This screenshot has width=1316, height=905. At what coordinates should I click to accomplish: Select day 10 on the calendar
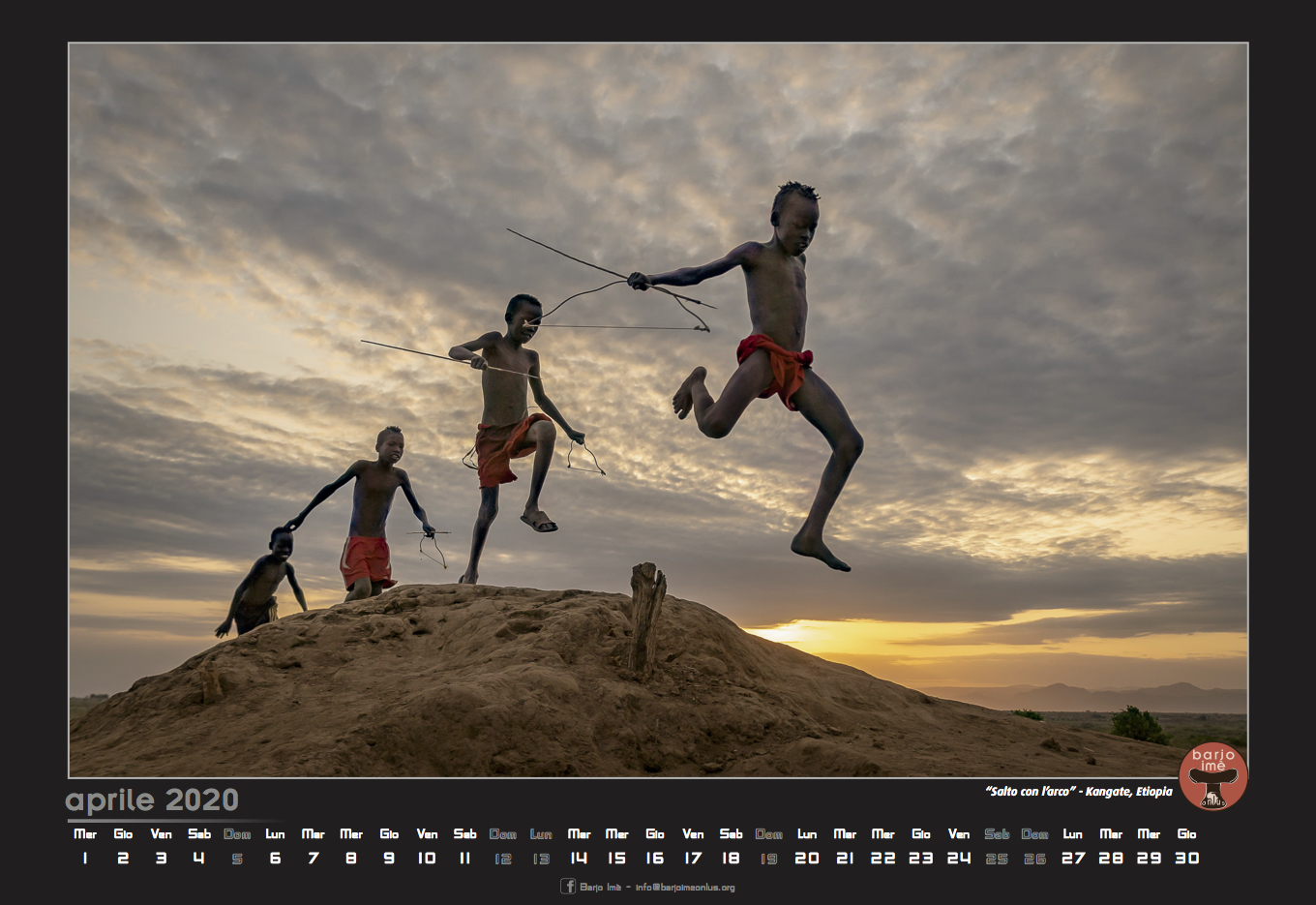tap(427, 858)
